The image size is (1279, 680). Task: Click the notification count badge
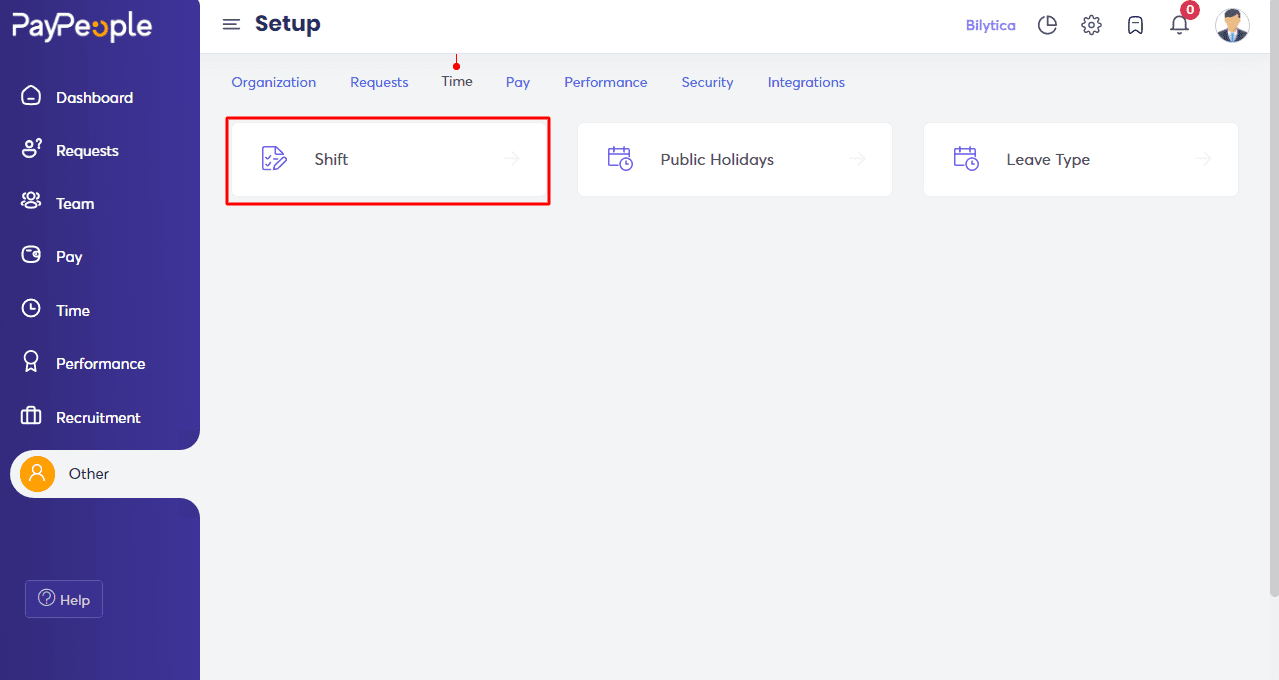(1189, 10)
